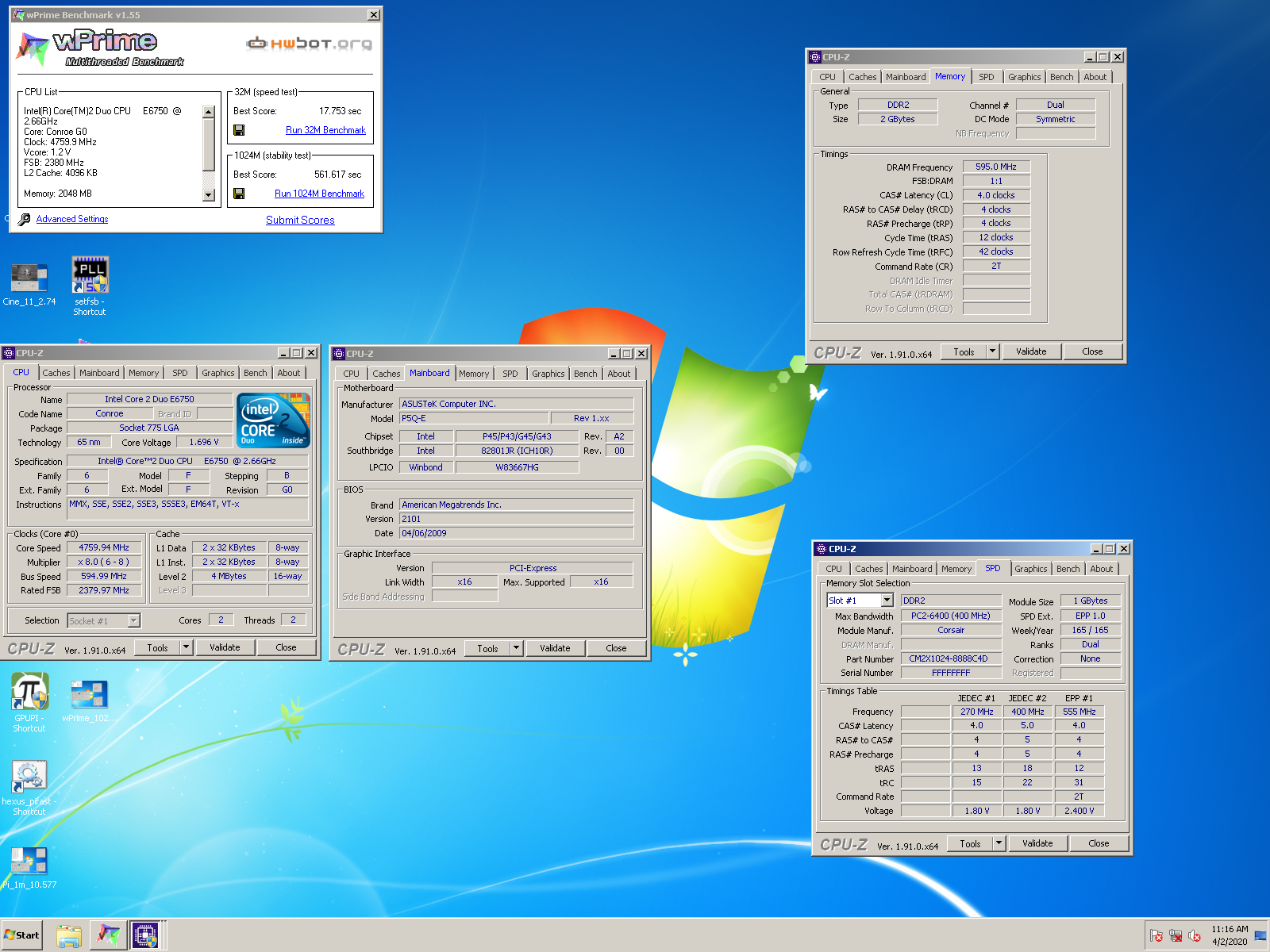Open the Start menu
The image size is (1270, 952).
tap(22, 935)
